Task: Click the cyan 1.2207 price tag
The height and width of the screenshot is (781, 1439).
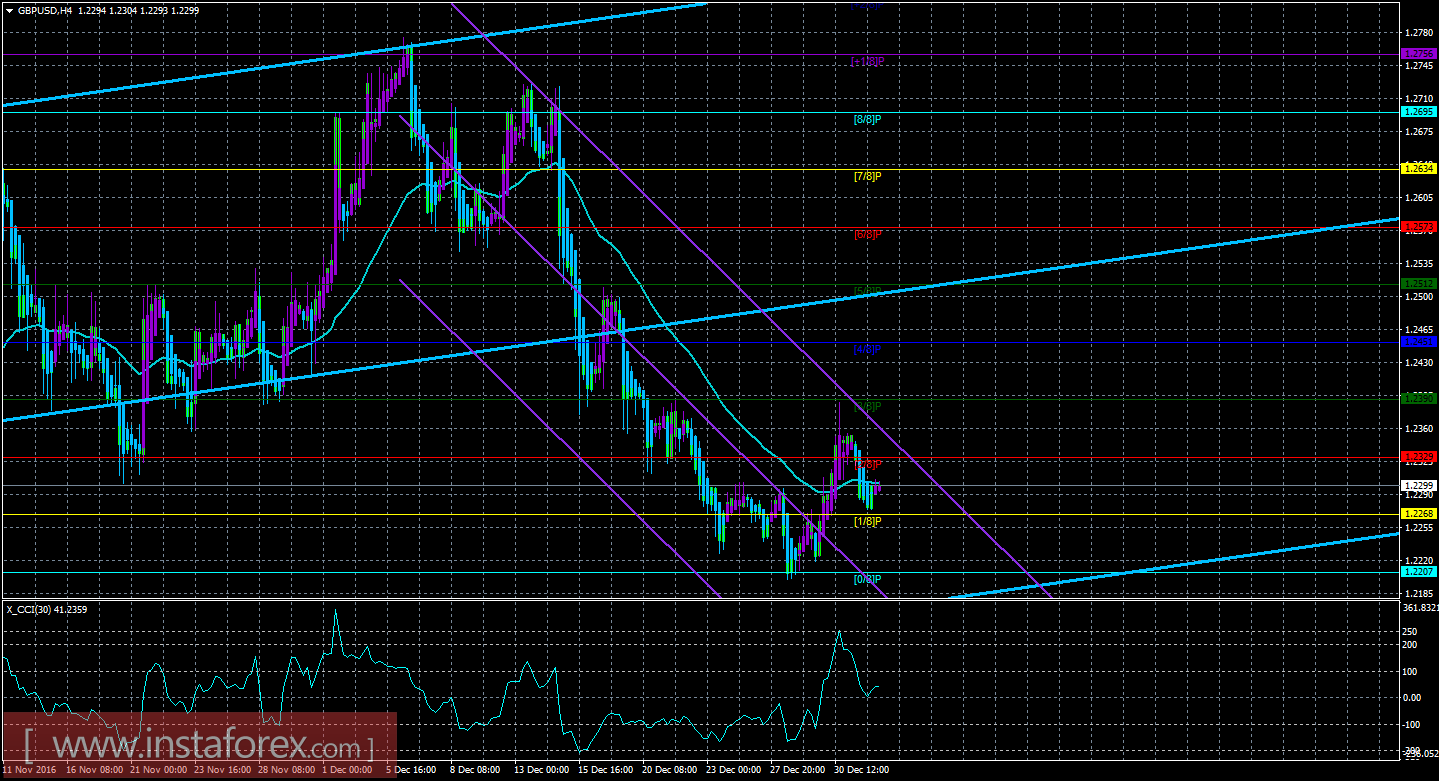Action: pyautogui.click(x=1419, y=571)
